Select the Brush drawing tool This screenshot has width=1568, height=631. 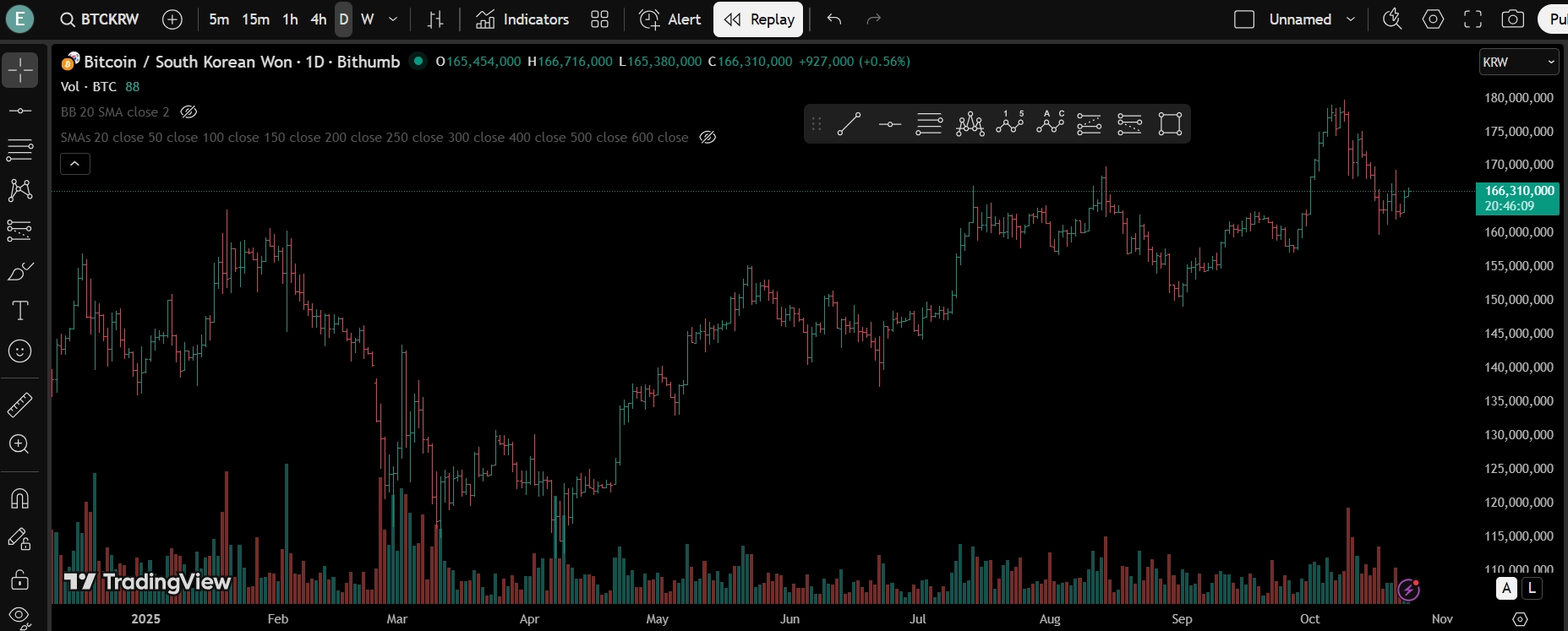click(20, 271)
